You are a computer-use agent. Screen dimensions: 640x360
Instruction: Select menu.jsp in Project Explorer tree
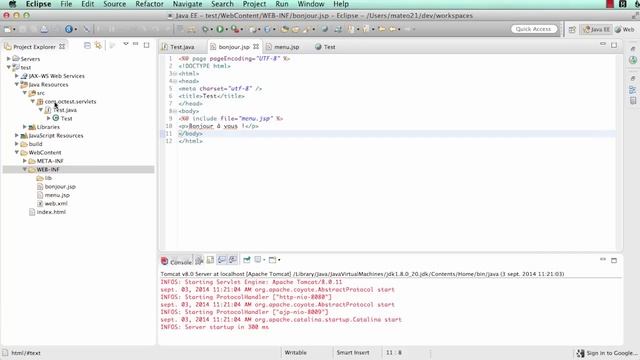pos(57,195)
